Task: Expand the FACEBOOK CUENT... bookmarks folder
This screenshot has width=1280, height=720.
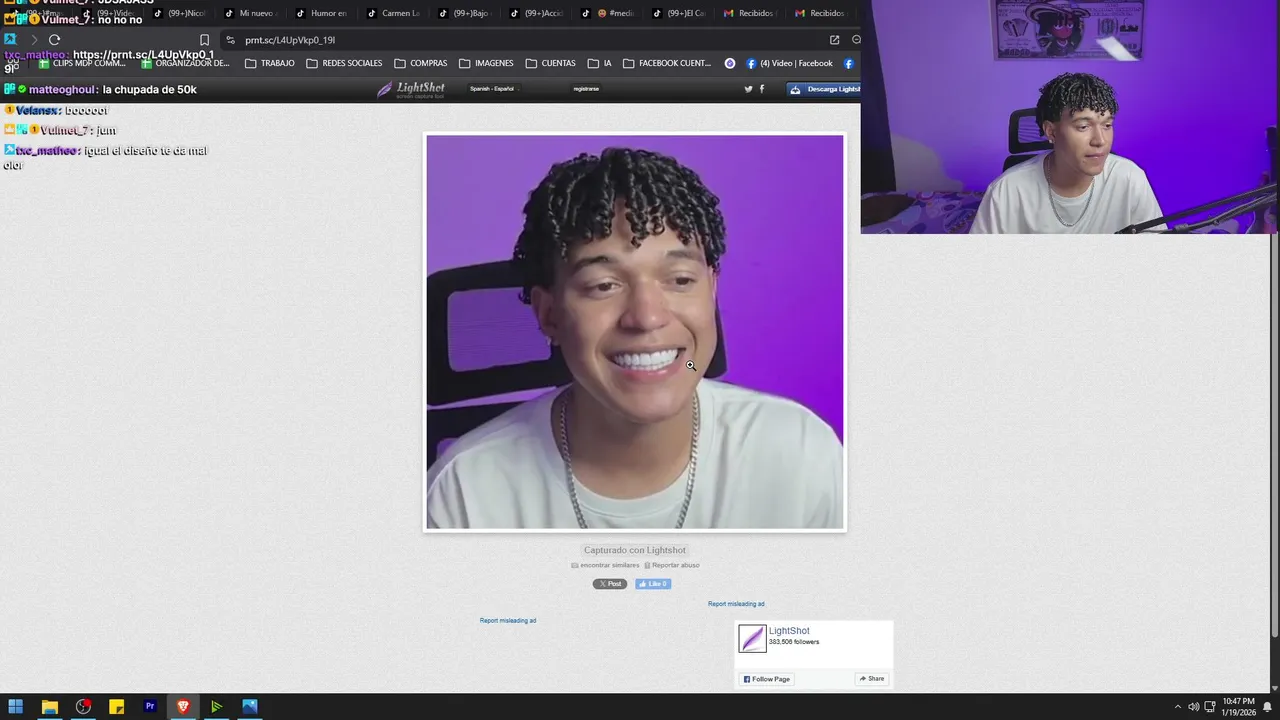Action: 666,63
